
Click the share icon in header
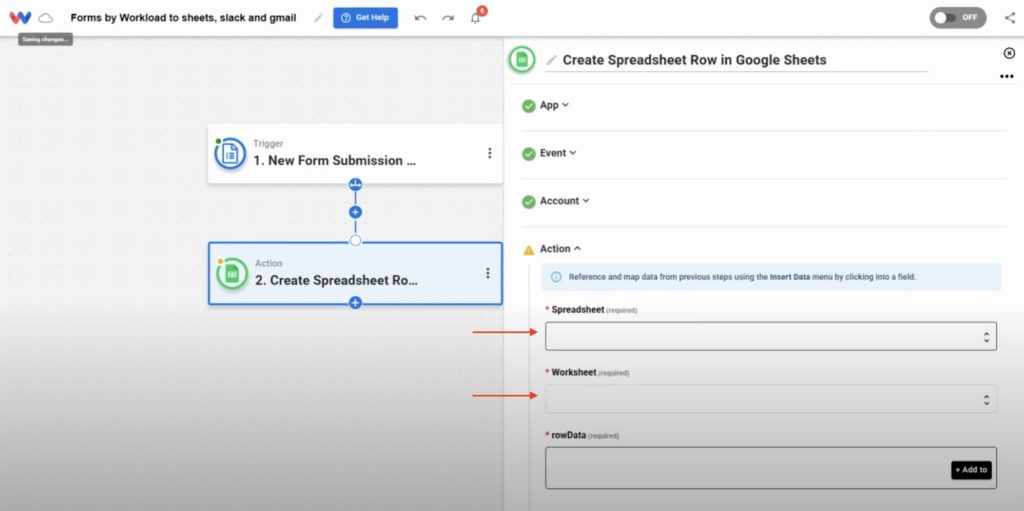point(1010,18)
